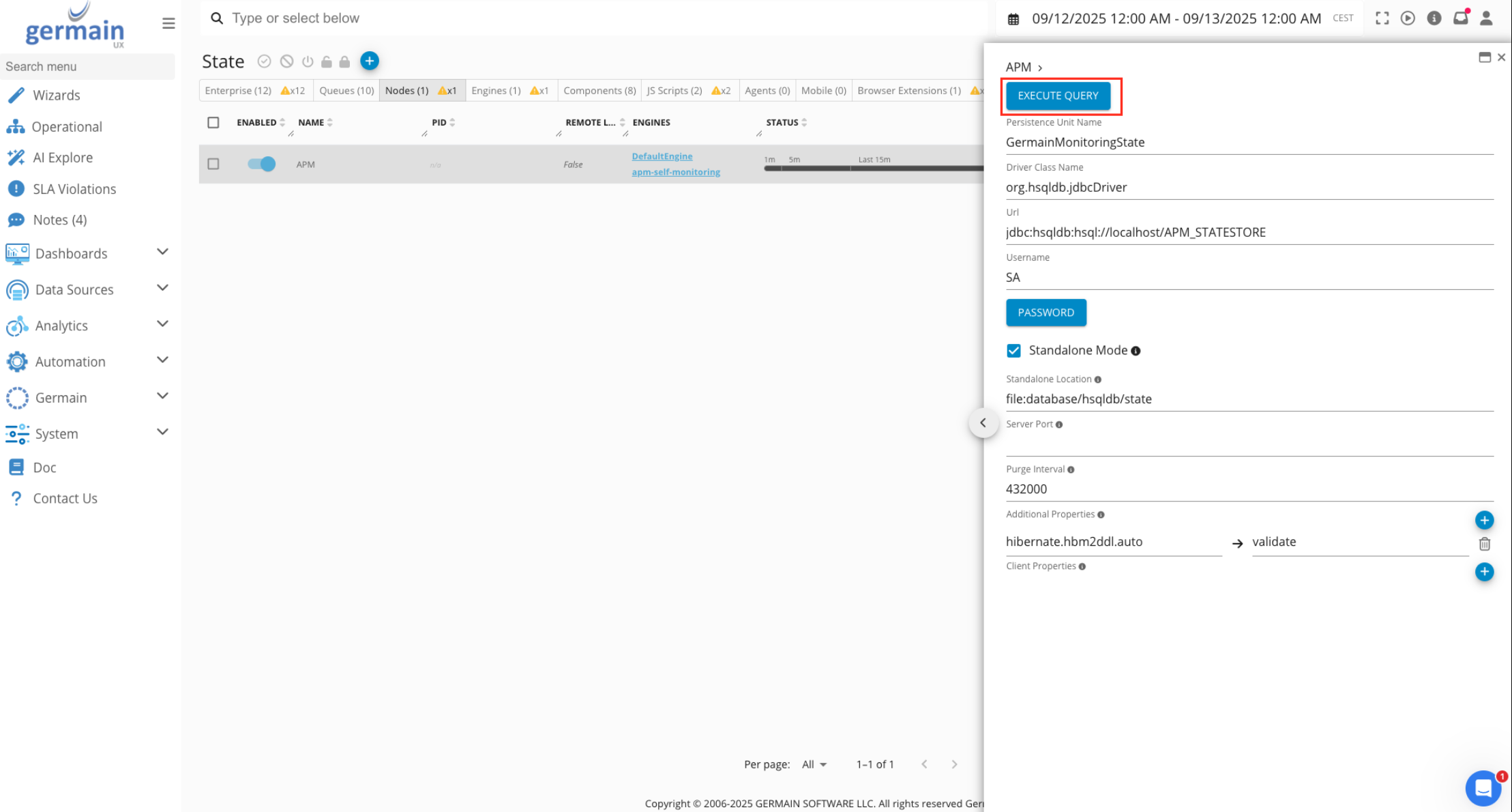The image size is (1512, 812).
Task: Open the chat support bubble
Action: (1483, 788)
